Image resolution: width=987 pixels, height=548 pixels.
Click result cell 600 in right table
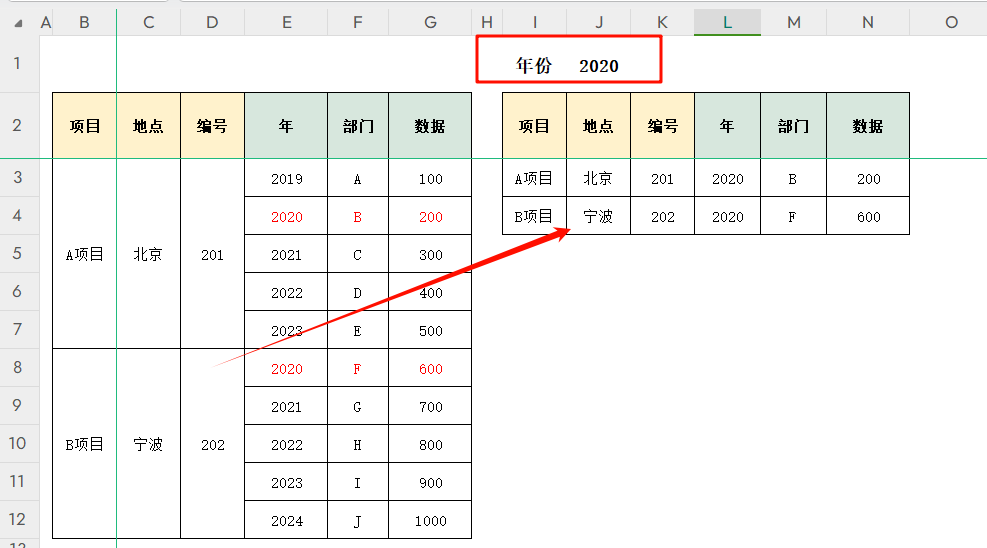click(x=868, y=216)
